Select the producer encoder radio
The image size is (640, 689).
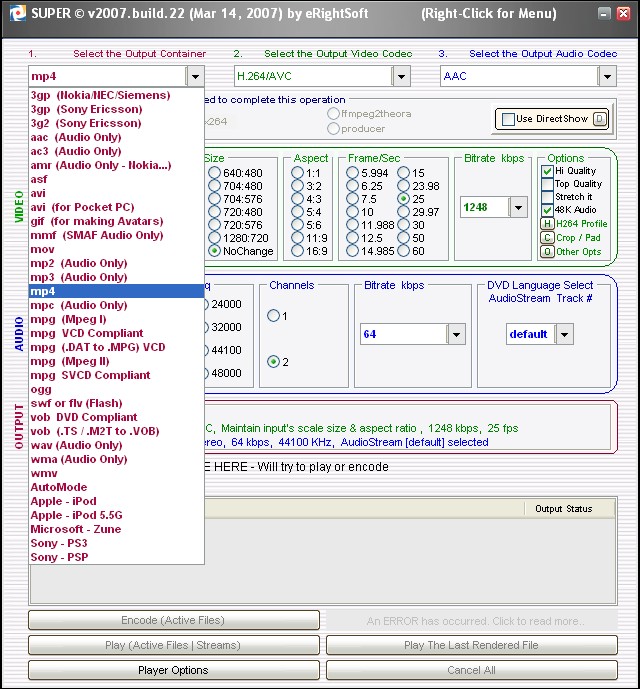pos(334,129)
